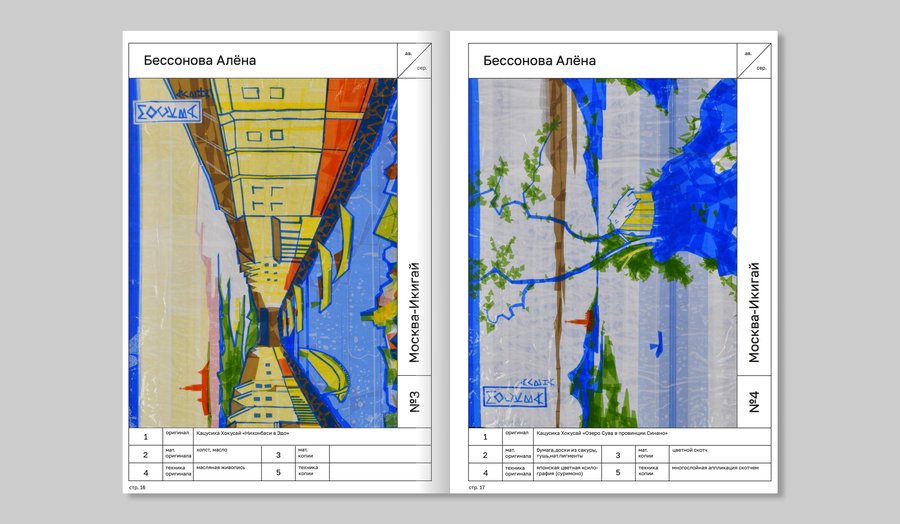Click 'Кацусика Хокусай «Нихонбаси в Эдо»' cell
Image resolution: width=900 pixels, height=524 pixels.
click(312, 436)
